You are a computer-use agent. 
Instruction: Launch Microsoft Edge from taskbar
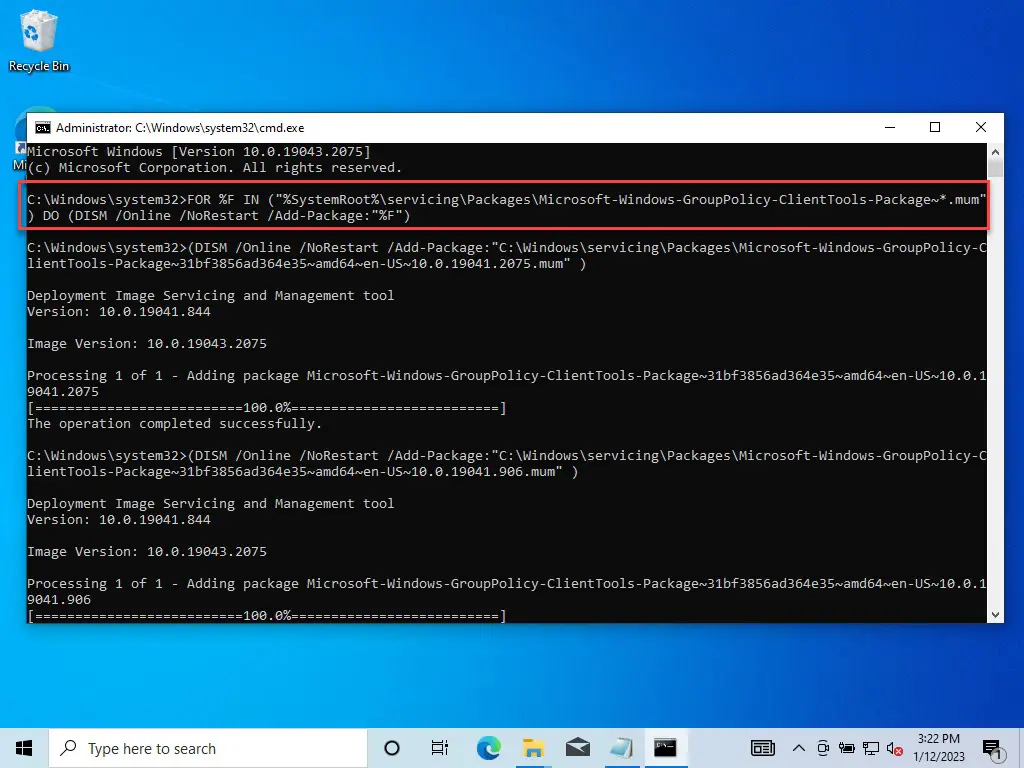point(488,748)
